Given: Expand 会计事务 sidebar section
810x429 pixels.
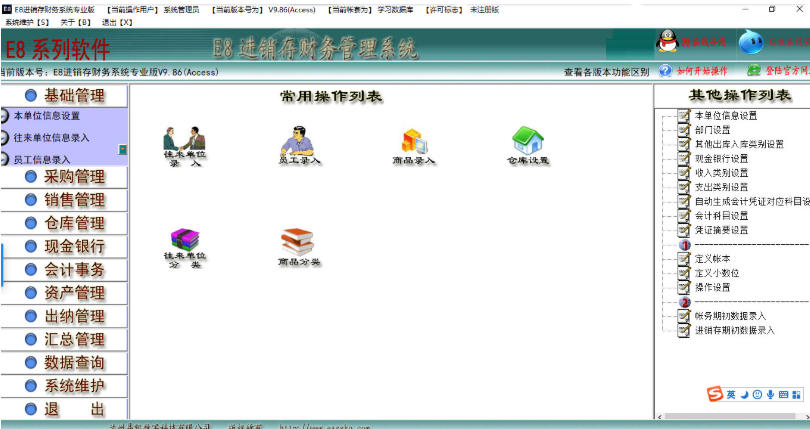Looking at the screenshot, I should click(64, 270).
